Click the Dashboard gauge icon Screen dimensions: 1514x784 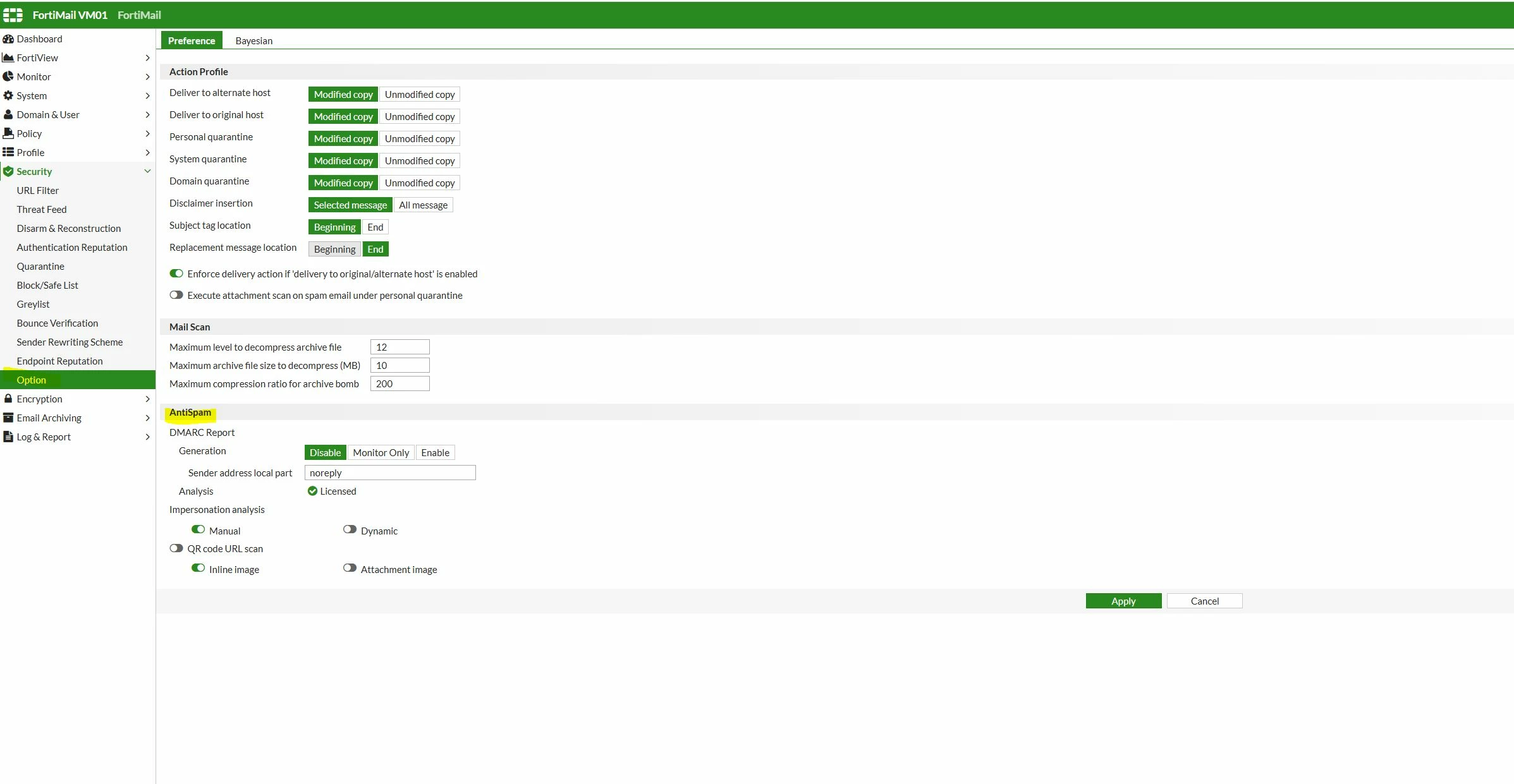[x=8, y=39]
